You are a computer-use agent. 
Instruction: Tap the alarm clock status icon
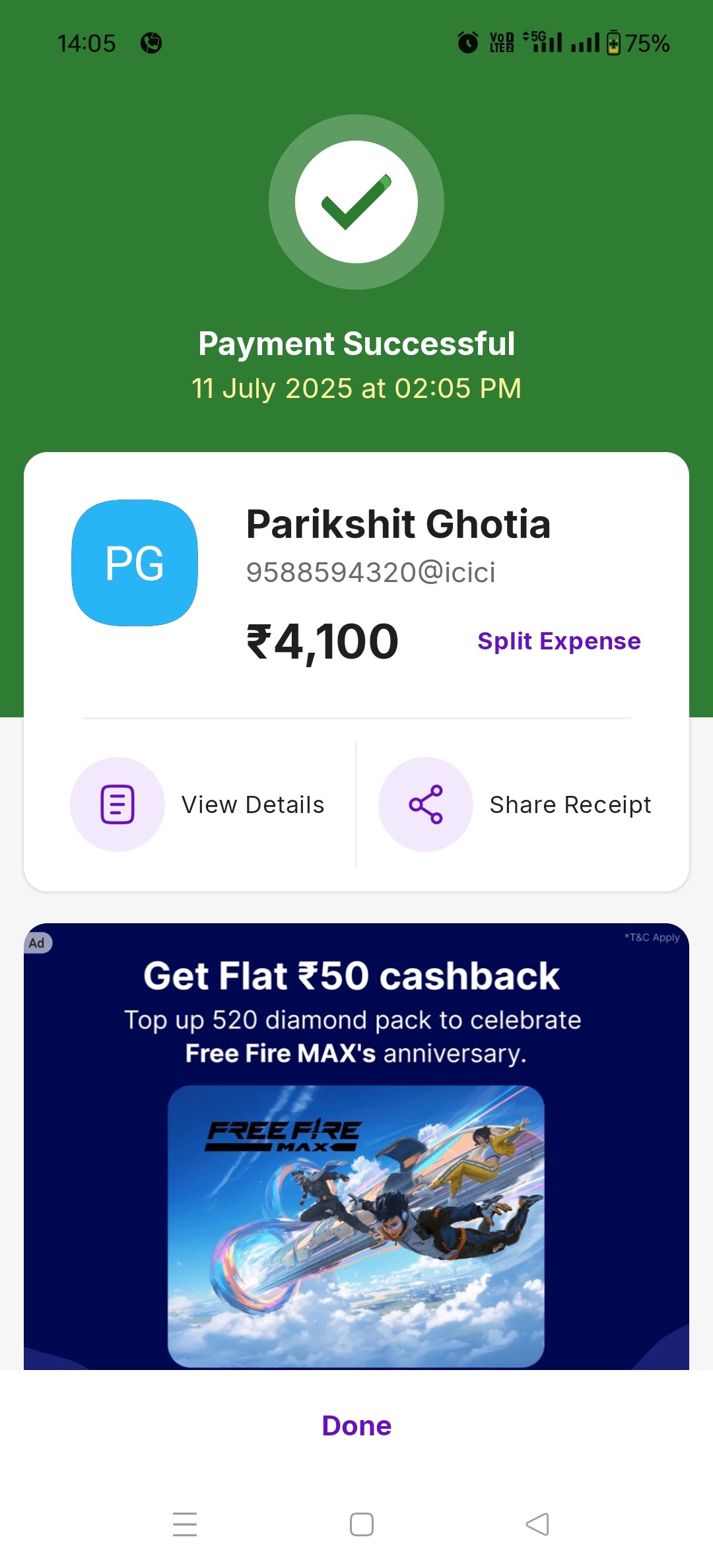click(x=468, y=43)
